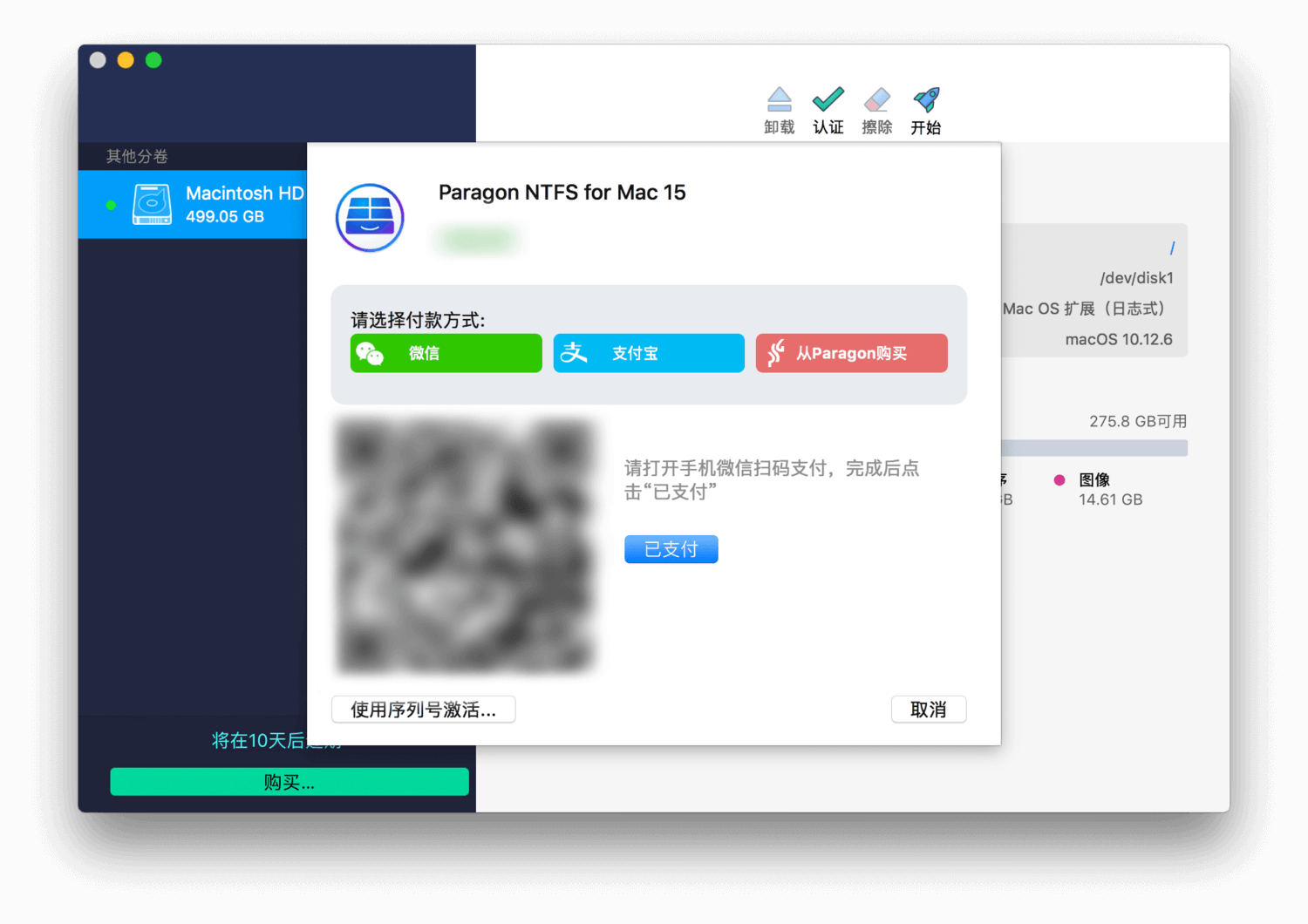1308x924 pixels.
Task: Click the green 购买 button in sidebar
Action: [289, 782]
